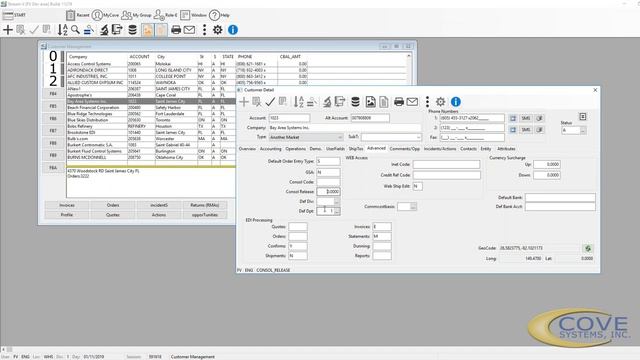Viewport: 640px width, 360px height.
Task: Click the printer icon in Customer Detail toolbar
Action: pyautogui.click(x=399, y=102)
